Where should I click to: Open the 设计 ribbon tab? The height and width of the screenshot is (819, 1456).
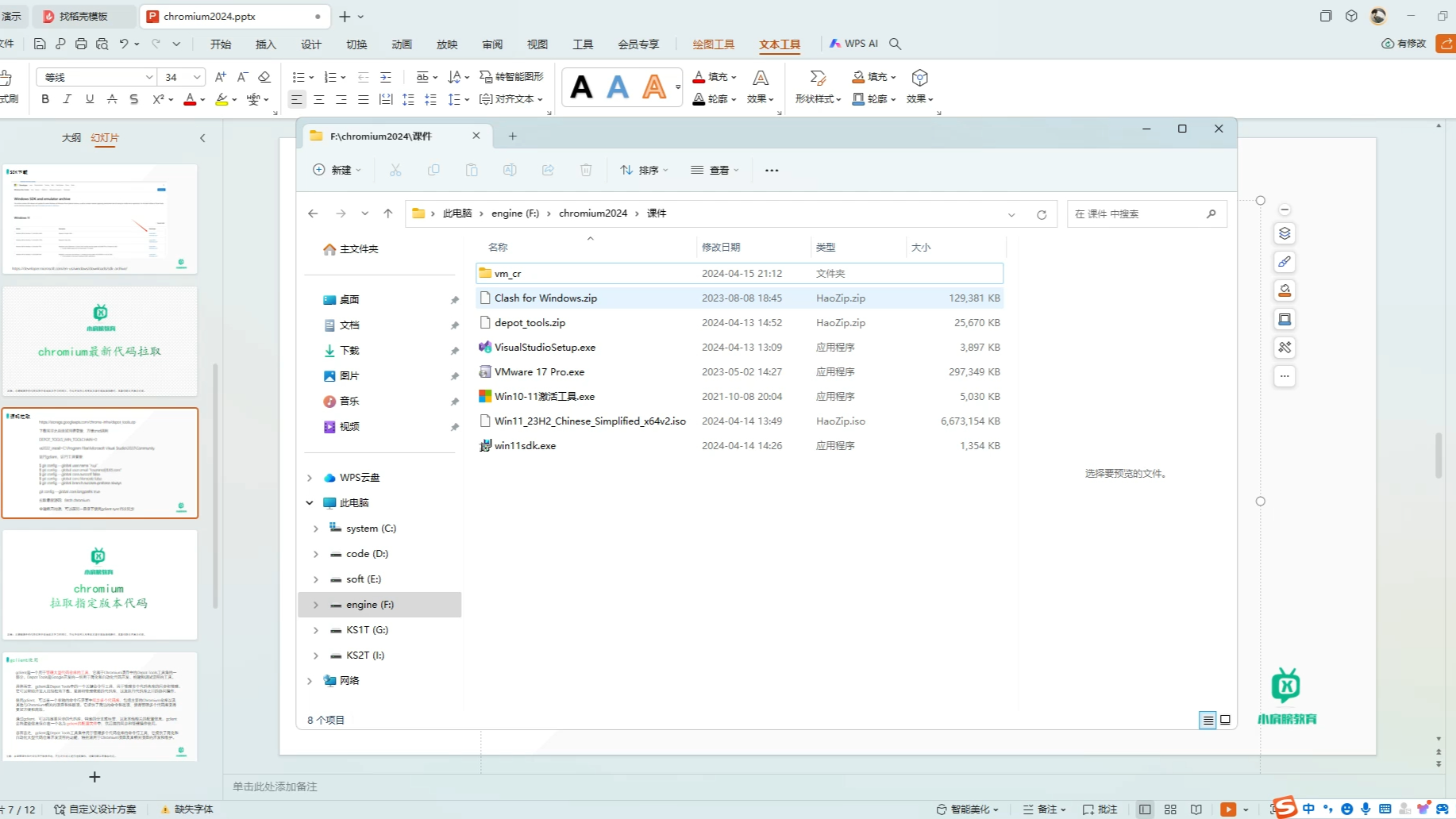pos(311,44)
